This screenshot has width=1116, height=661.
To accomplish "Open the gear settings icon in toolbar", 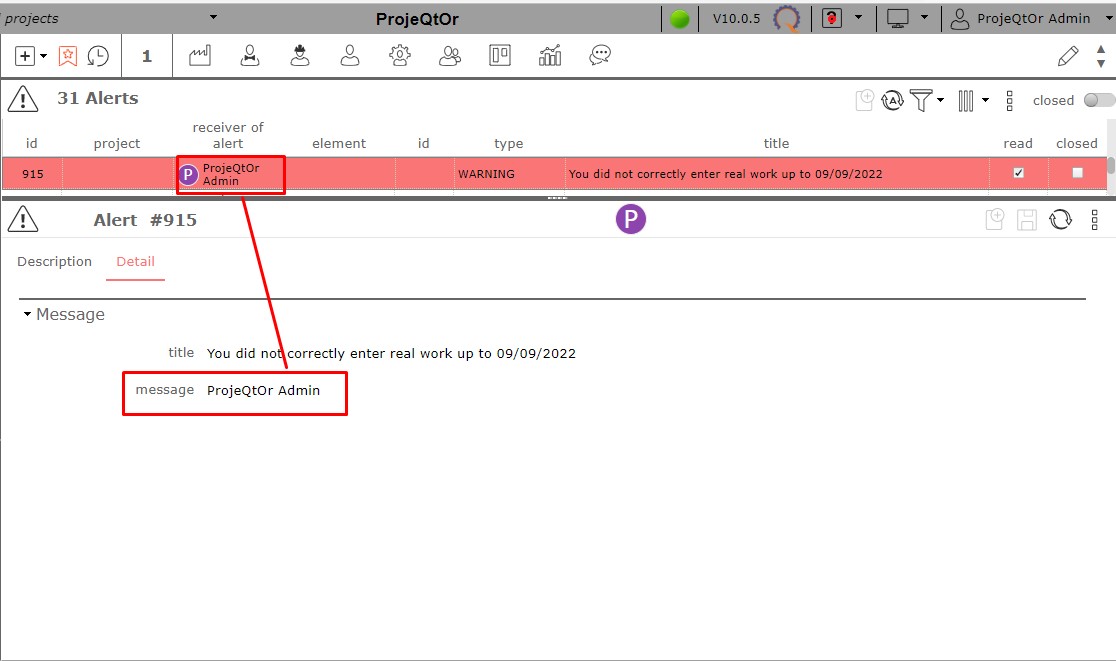I will point(400,56).
